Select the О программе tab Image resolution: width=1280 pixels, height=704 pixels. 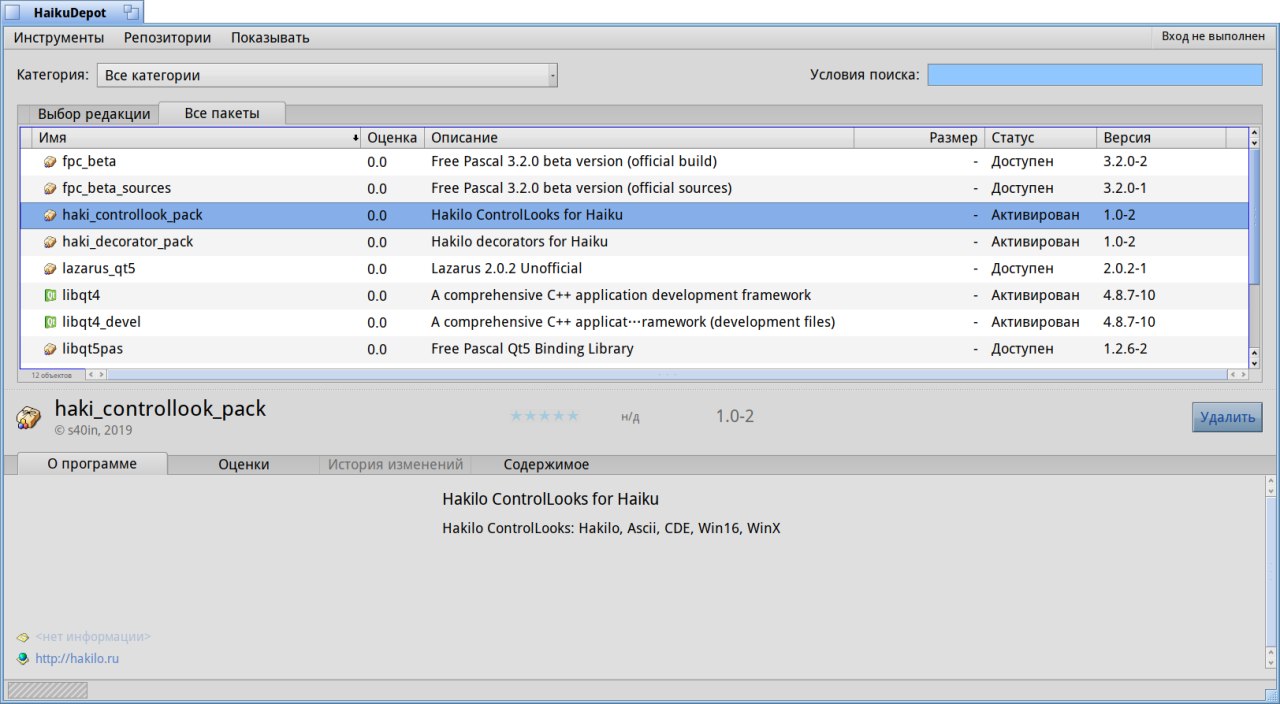pos(92,464)
